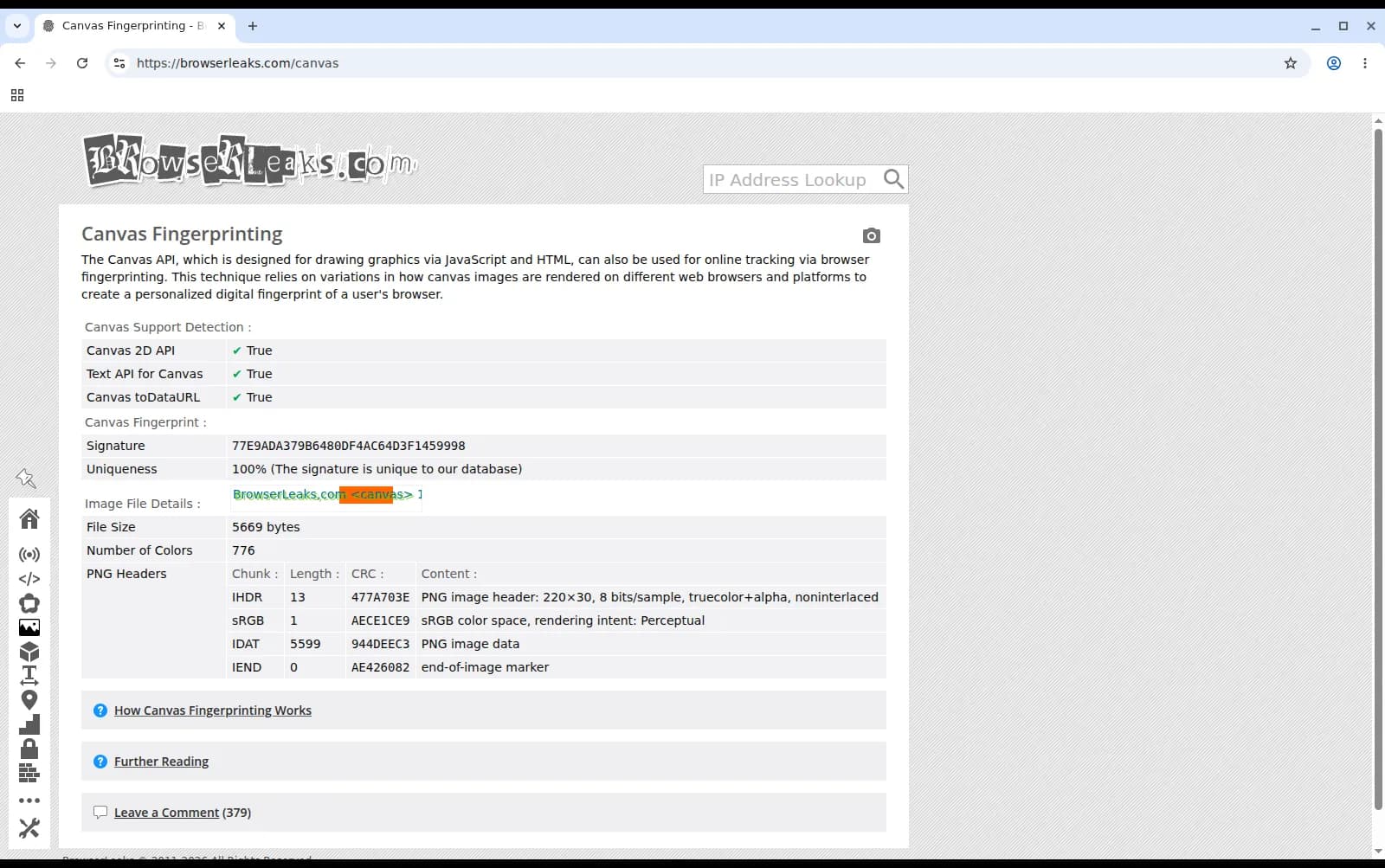Open the JavaScript code brackets icon
Image resolution: width=1385 pixels, height=868 pixels.
coord(29,579)
